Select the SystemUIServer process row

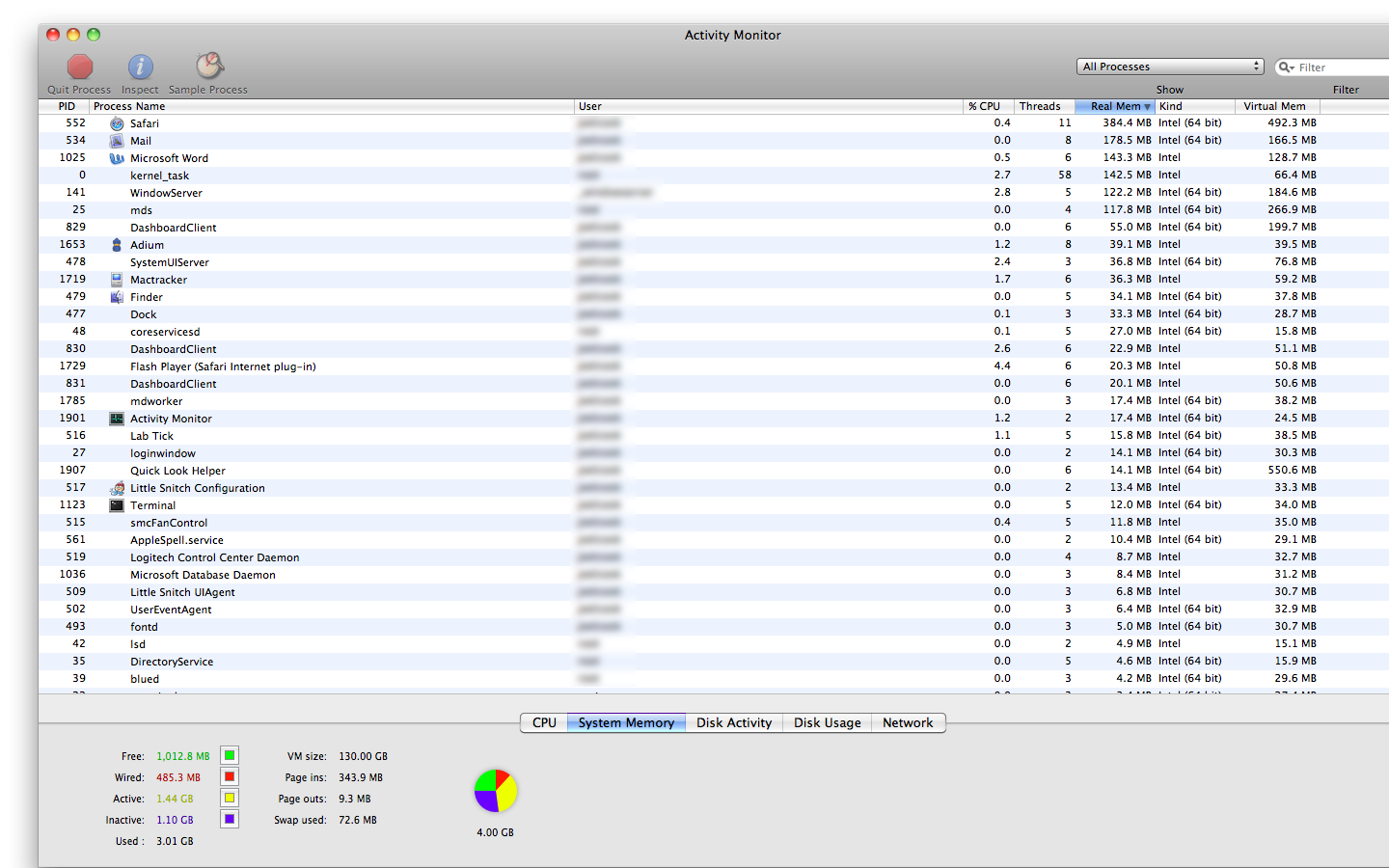click(x=714, y=262)
